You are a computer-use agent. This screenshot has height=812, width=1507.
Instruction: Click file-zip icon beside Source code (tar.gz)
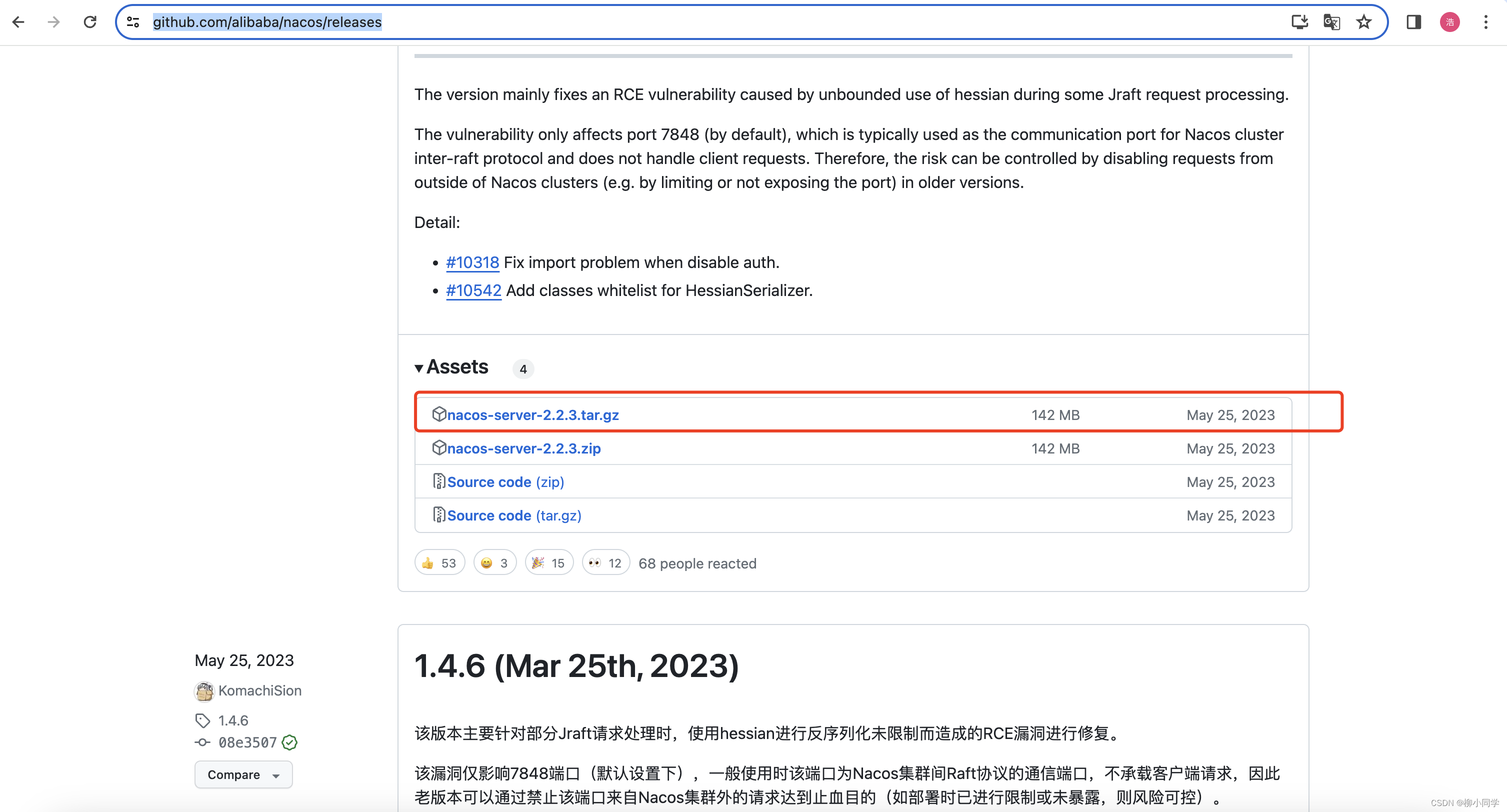[439, 515]
